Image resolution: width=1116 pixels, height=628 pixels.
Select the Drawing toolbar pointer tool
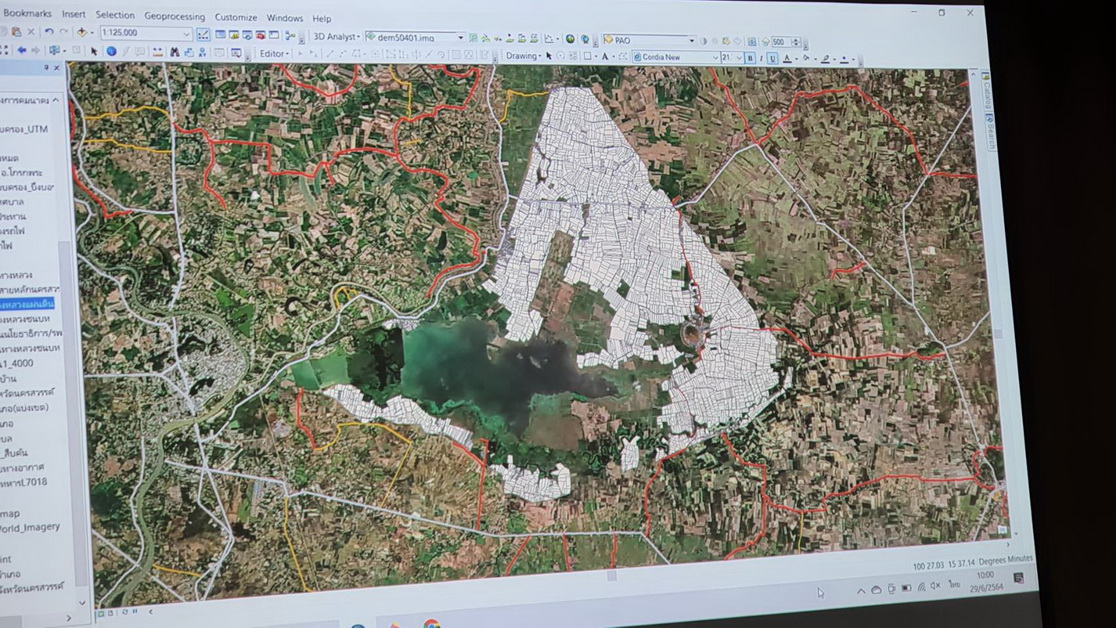(x=549, y=56)
